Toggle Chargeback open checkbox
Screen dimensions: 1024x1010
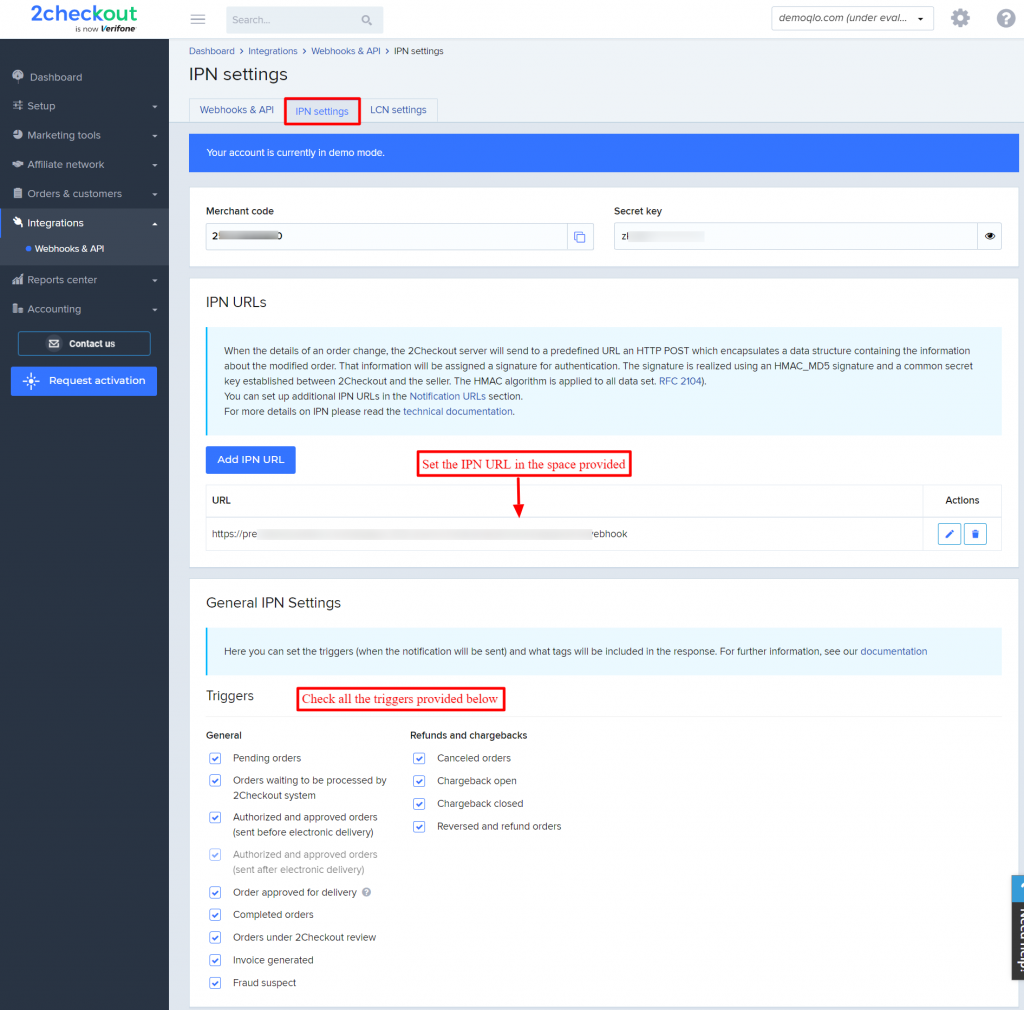[x=419, y=781]
